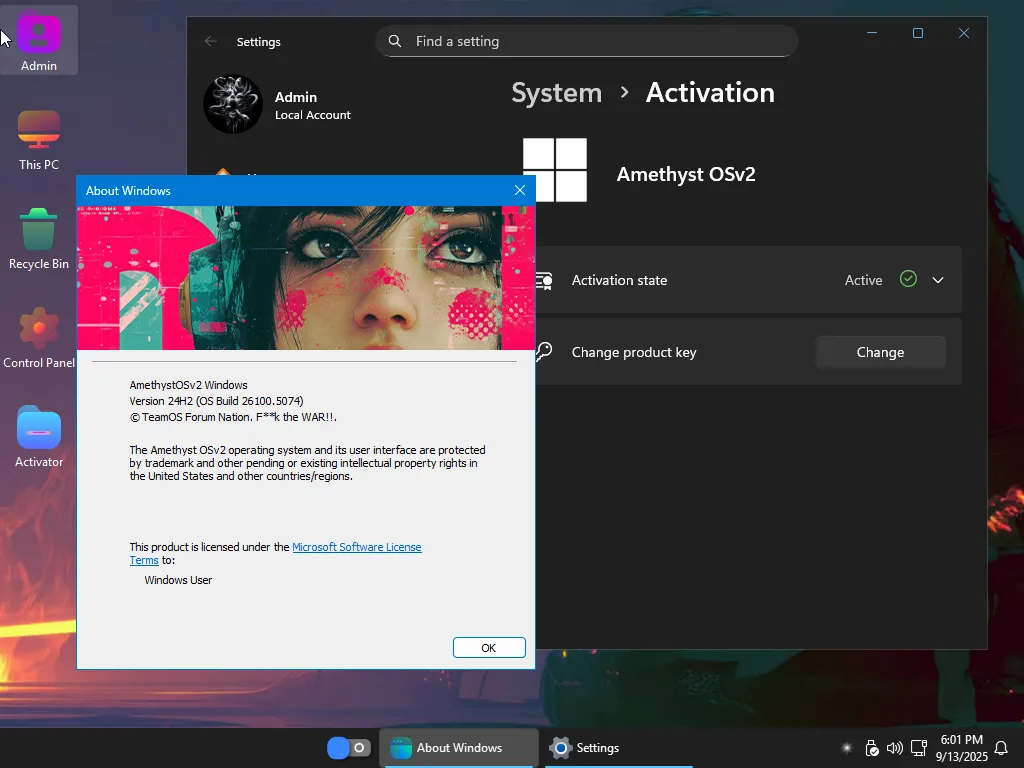Viewport: 1024px width, 768px height.
Task: Click the Activation state certificate icon
Action: pos(544,280)
